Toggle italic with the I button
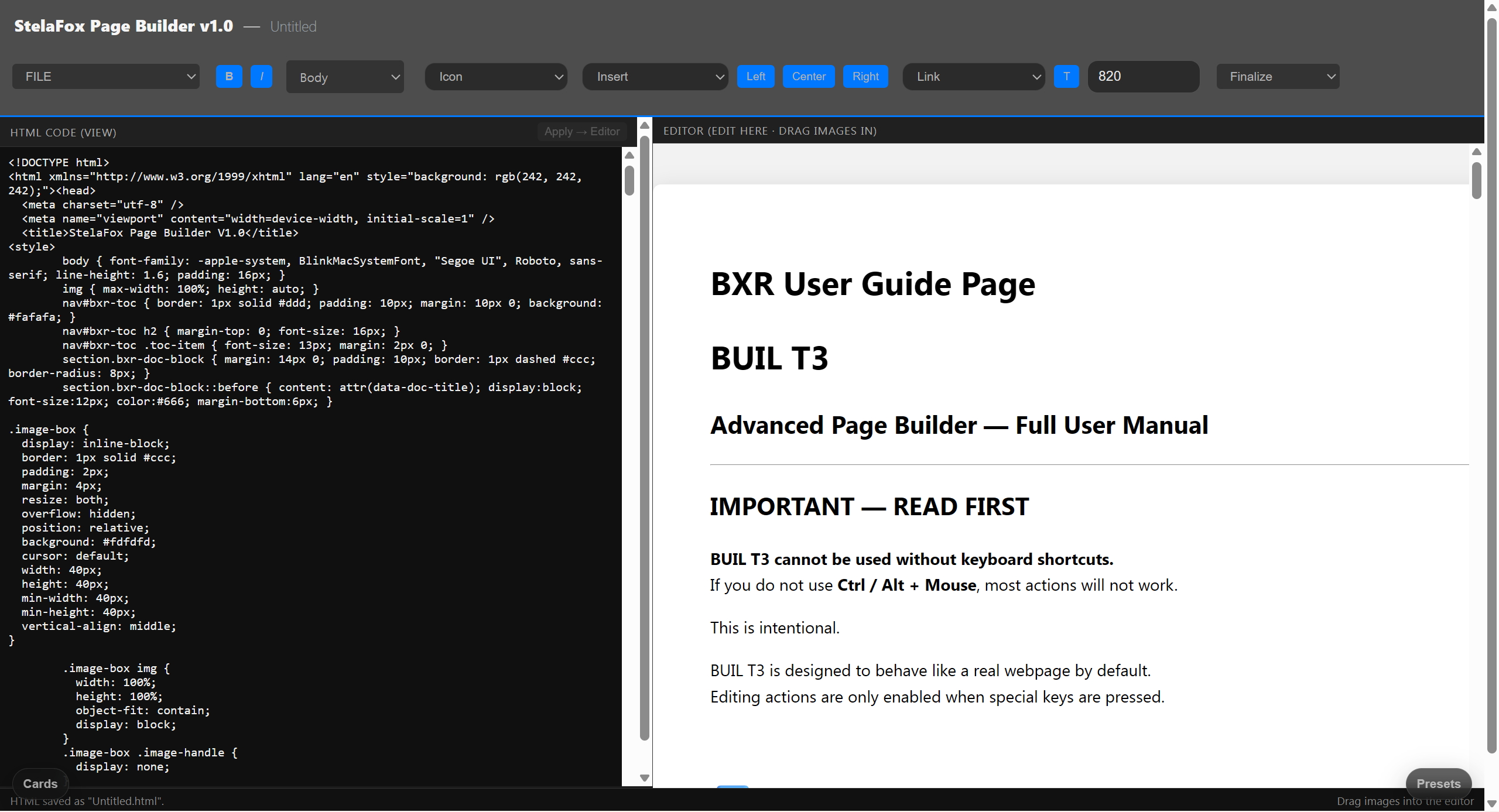Screen dimensions: 1499x812 click(x=261, y=77)
